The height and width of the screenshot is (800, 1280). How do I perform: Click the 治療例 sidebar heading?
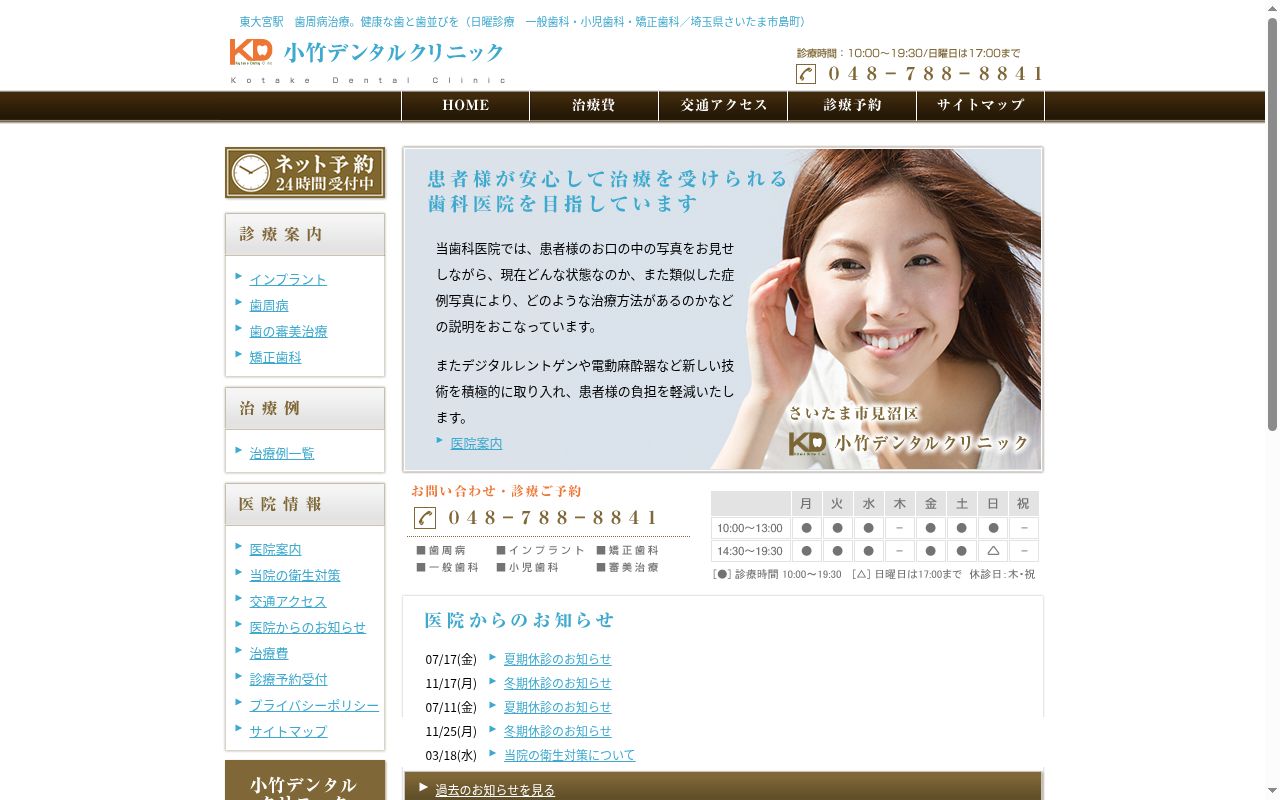305,408
